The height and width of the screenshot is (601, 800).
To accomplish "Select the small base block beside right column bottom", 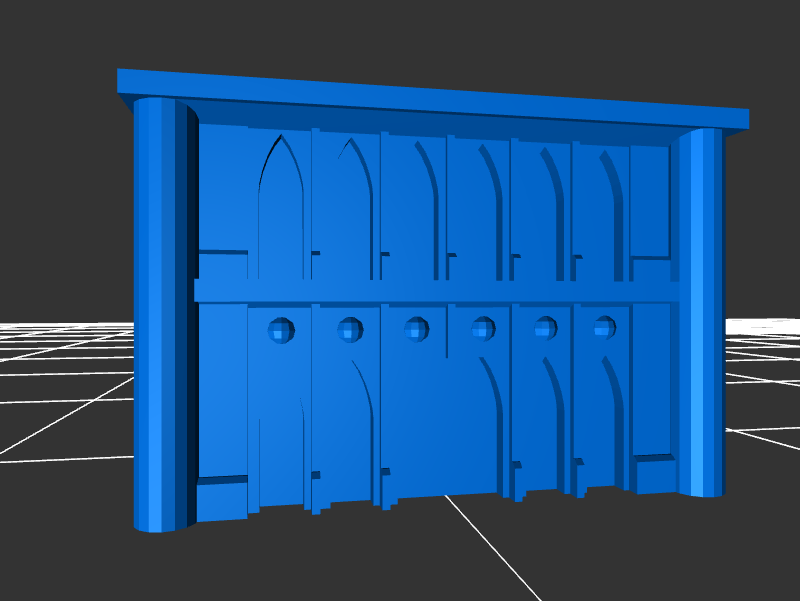I will click(656, 475).
